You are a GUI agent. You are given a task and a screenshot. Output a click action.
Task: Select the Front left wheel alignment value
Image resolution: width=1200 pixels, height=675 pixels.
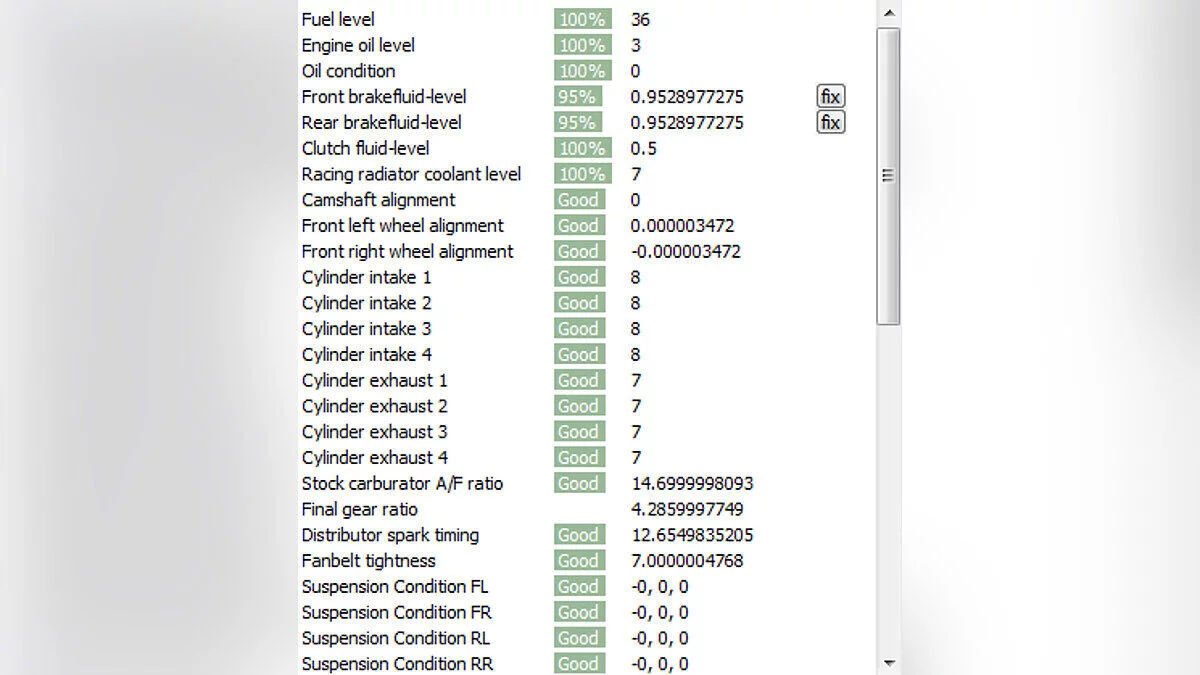[682, 226]
